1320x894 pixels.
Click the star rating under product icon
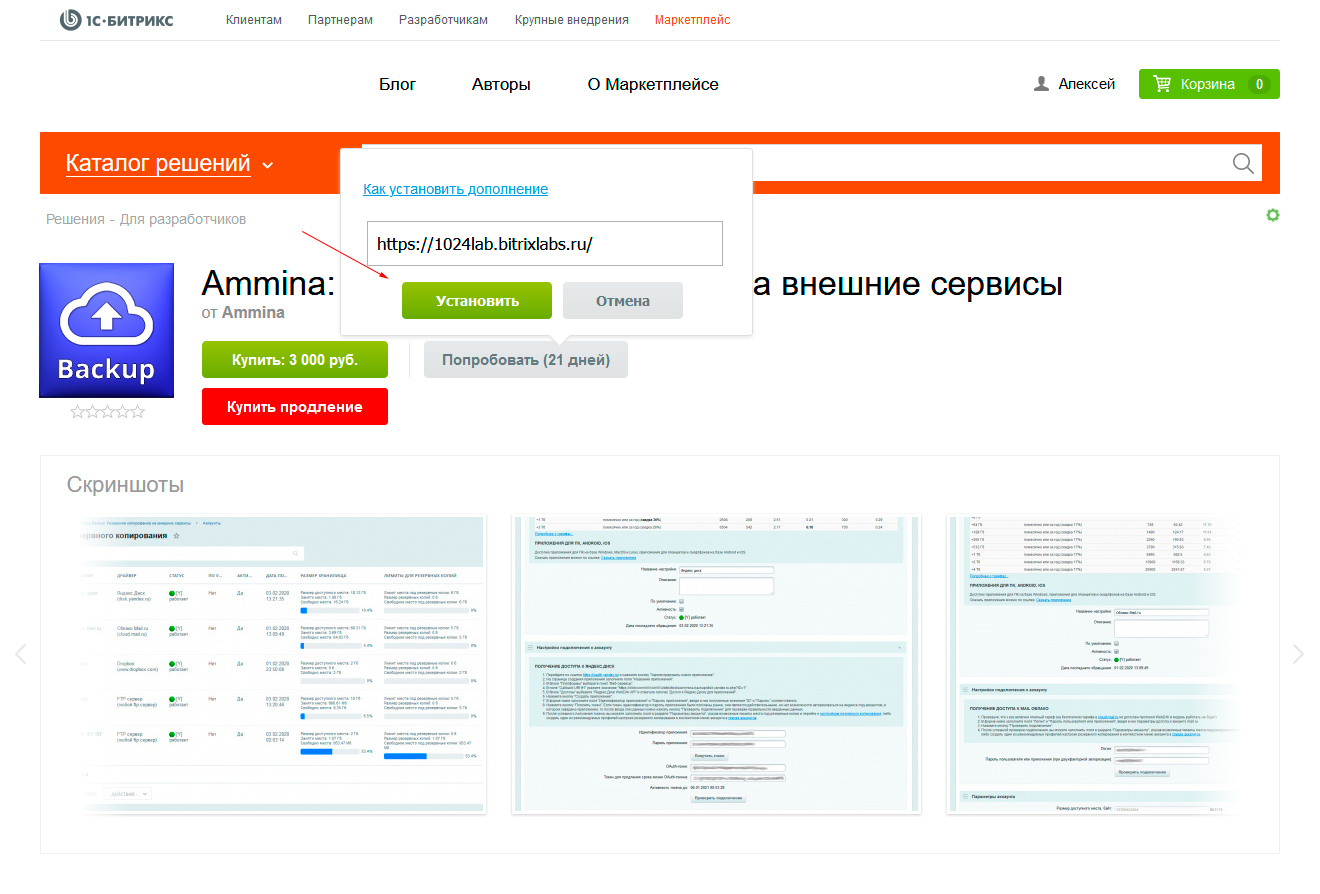(107, 412)
